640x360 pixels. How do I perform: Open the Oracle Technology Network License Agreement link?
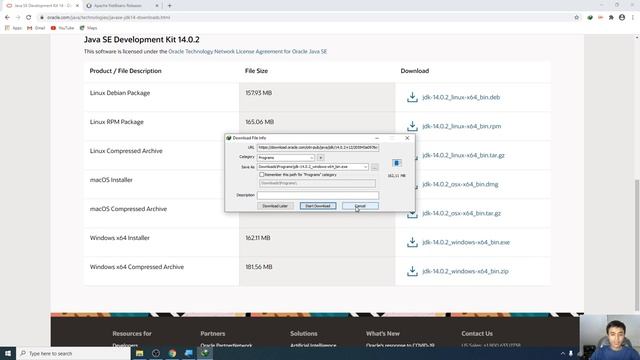coord(247,51)
